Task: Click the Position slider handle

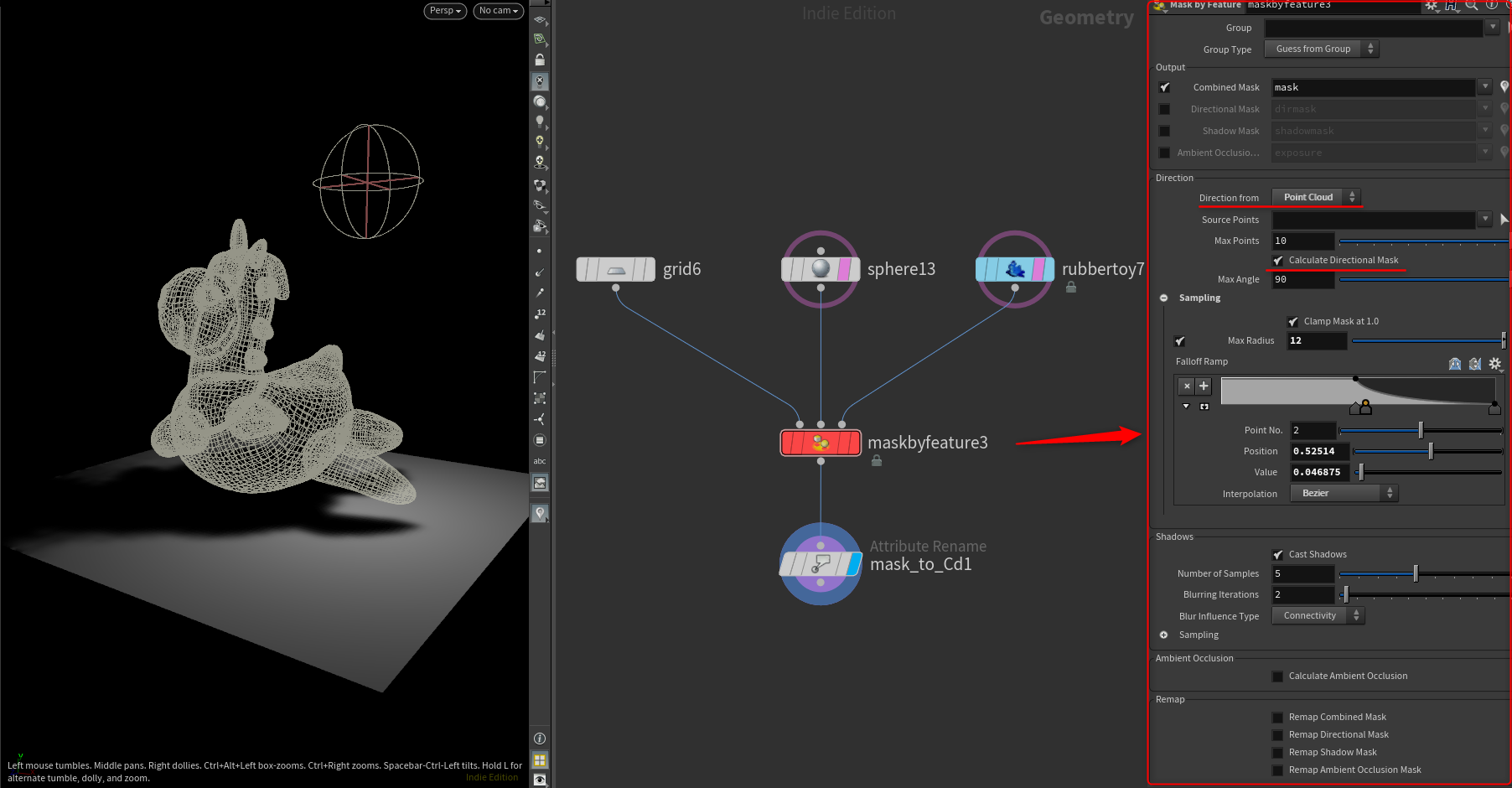Action: (x=1431, y=452)
